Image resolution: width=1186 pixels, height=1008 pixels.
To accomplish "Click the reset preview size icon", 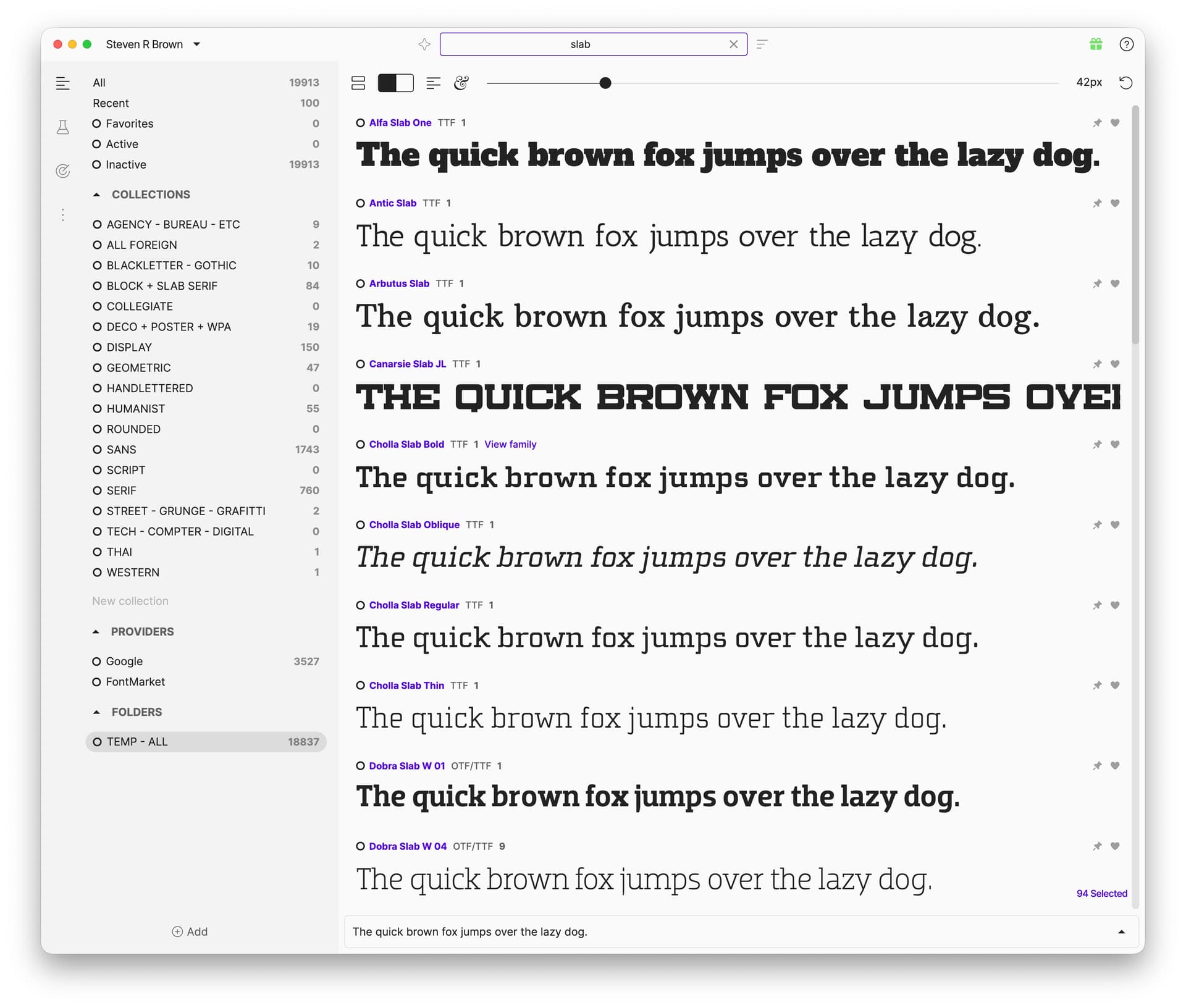I will pos(1125,83).
